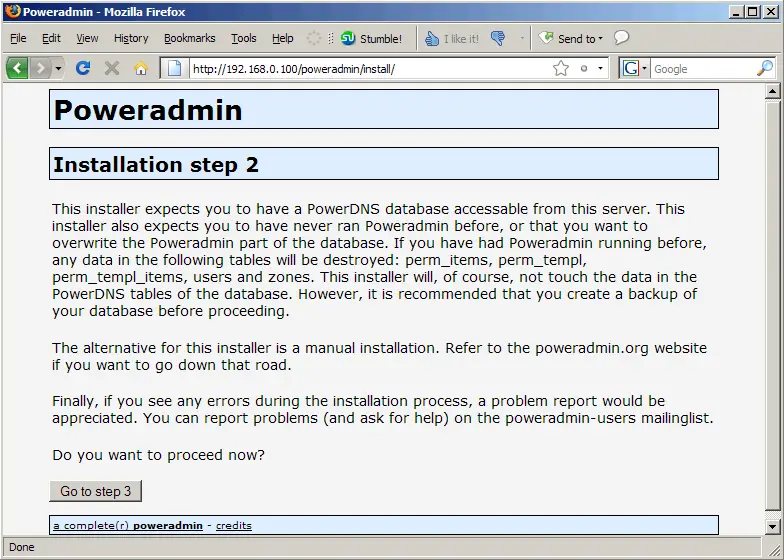Click the scrollbar down arrow
The height and width of the screenshot is (560, 784).
point(772,526)
